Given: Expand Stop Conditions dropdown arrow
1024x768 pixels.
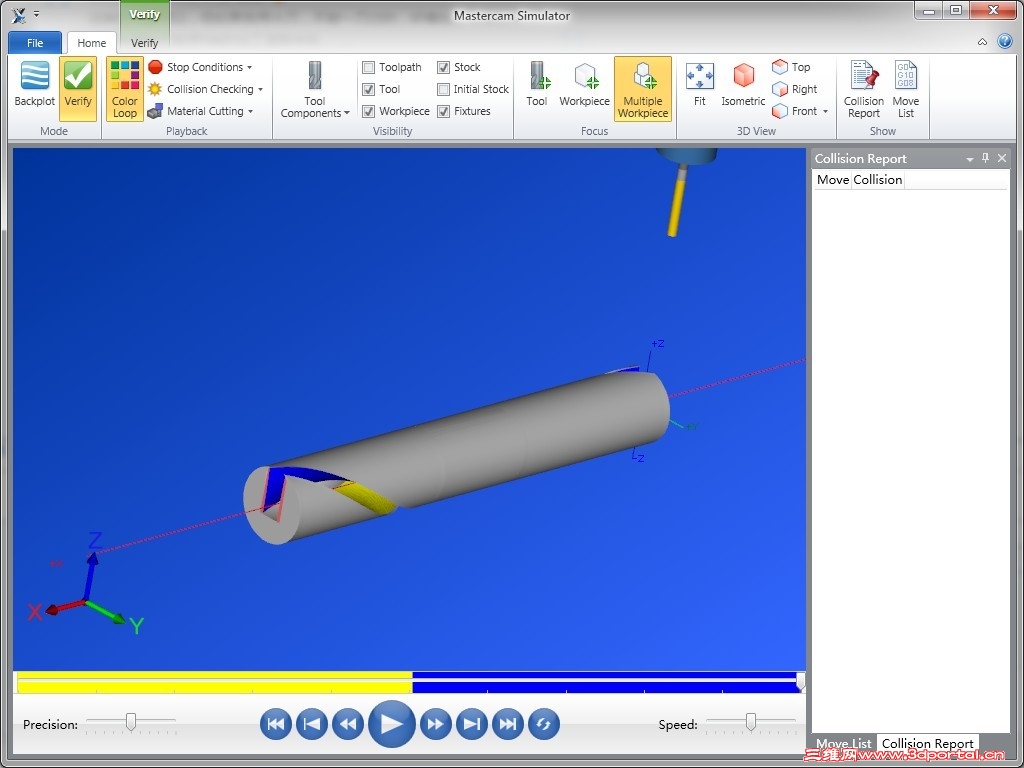Looking at the screenshot, I should pyautogui.click(x=249, y=67).
